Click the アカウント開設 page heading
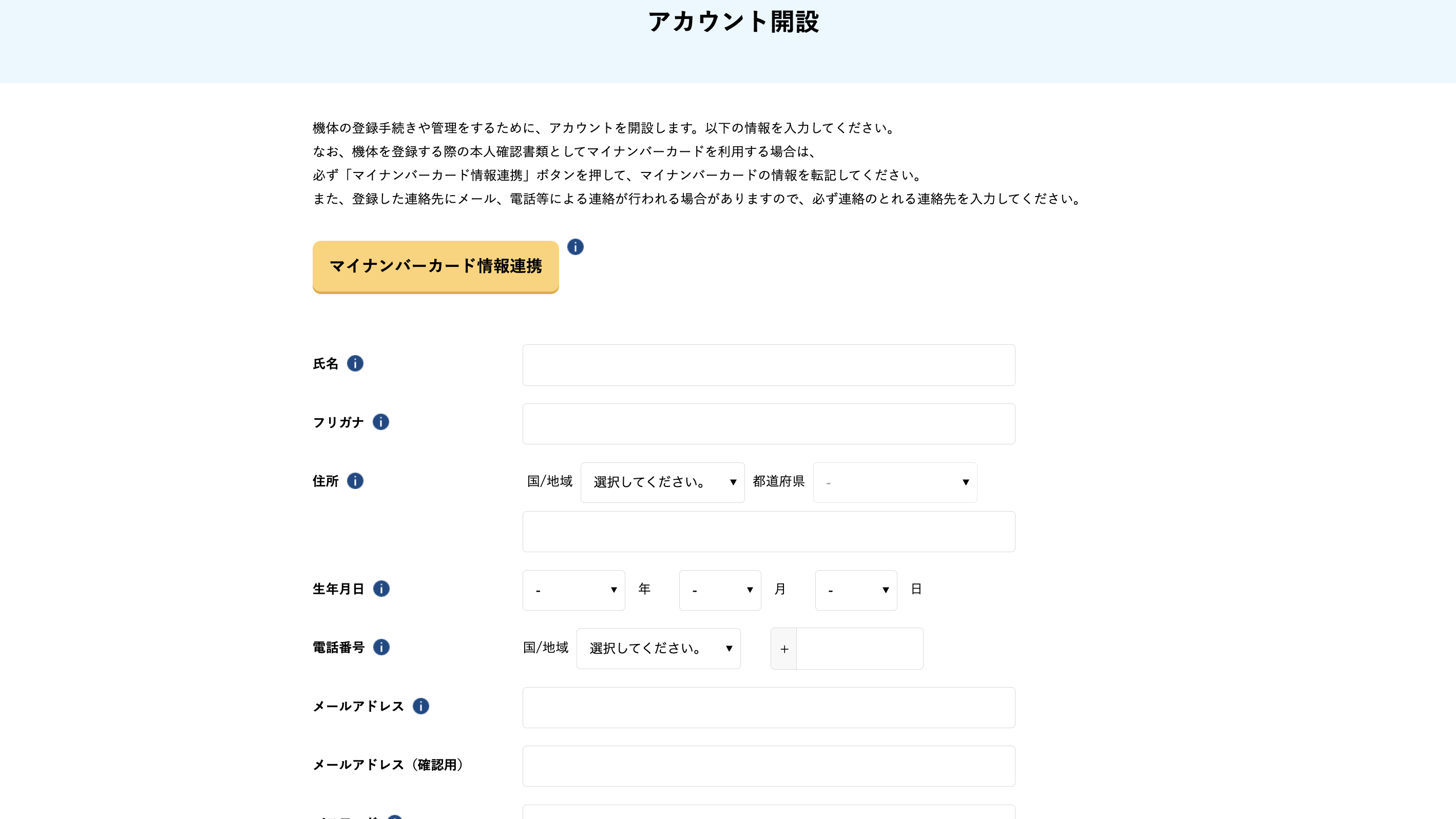This screenshot has height=819, width=1456. (x=733, y=22)
